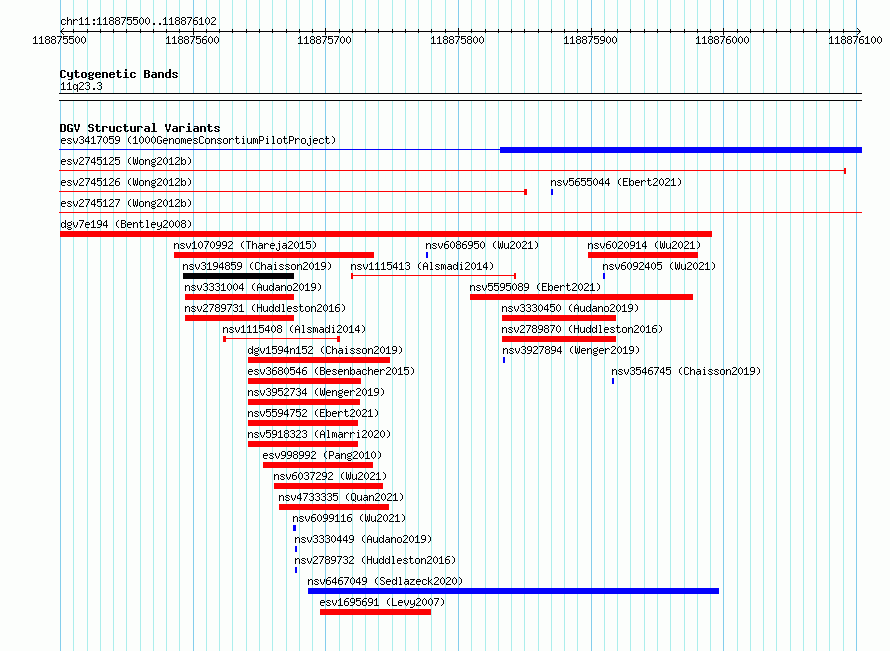
Task: Click the blue nsv3546745 marker
Action: tap(613, 381)
